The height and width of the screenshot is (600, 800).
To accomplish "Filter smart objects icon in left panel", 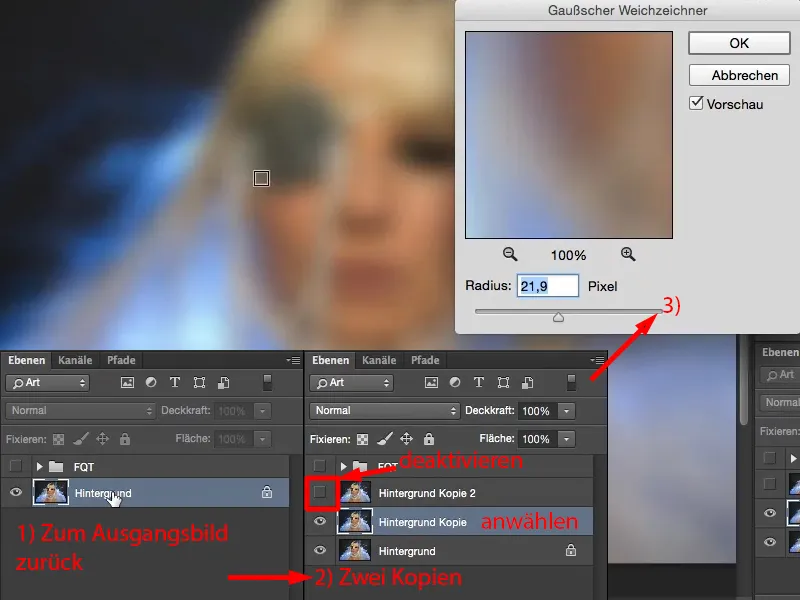I will (223, 383).
